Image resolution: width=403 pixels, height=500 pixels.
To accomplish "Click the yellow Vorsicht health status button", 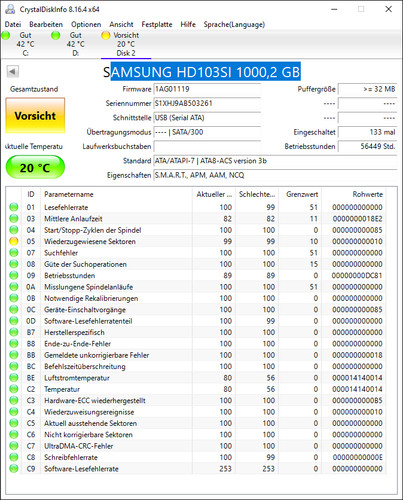I will tap(35, 116).
